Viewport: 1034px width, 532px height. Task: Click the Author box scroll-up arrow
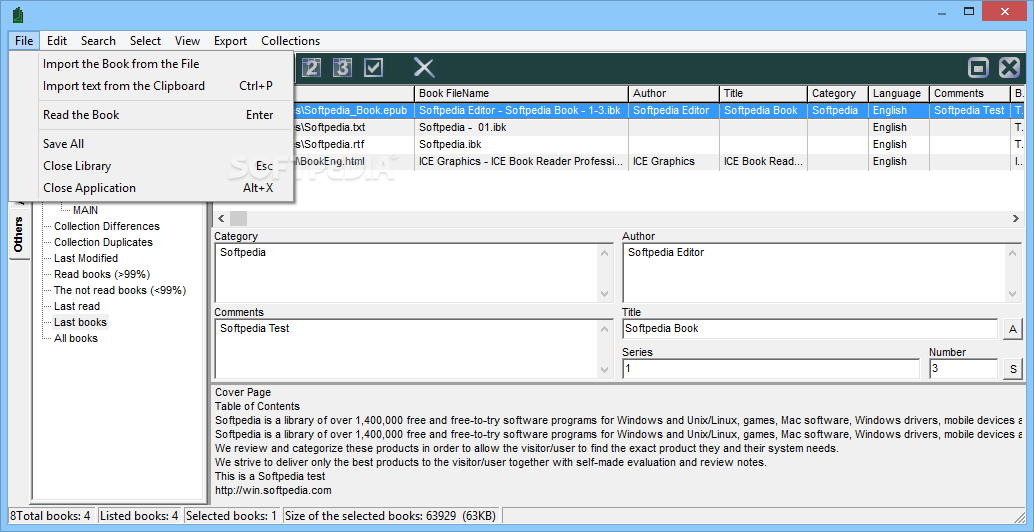(x=1012, y=252)
